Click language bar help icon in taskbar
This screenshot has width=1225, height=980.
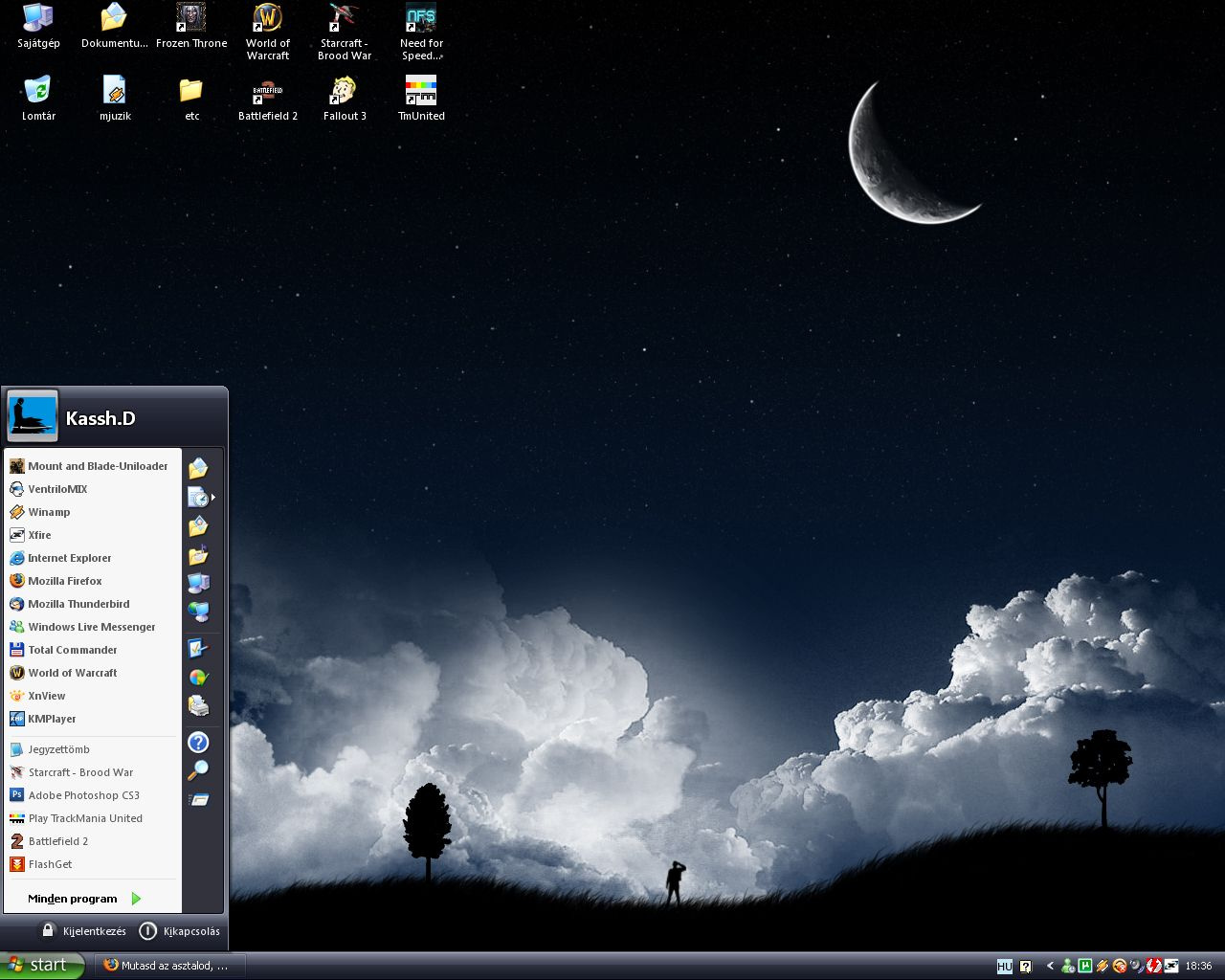[x=1026, y=967]
